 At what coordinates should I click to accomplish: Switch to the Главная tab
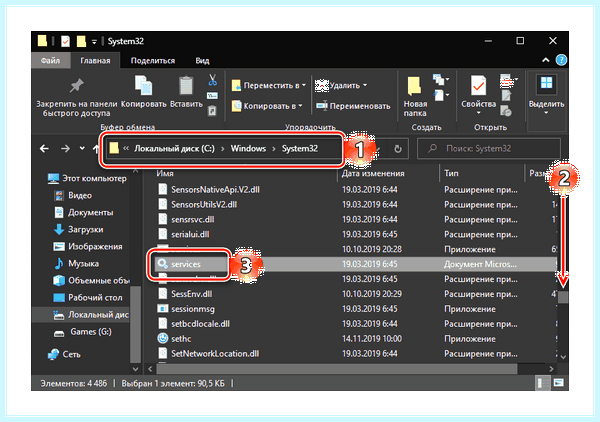(95, 60)
